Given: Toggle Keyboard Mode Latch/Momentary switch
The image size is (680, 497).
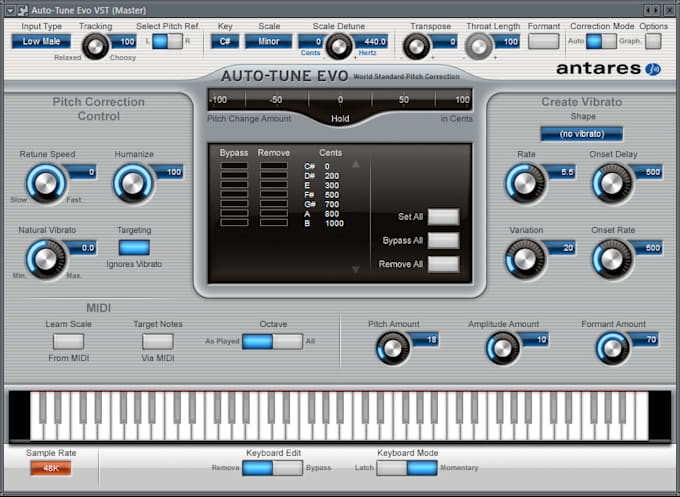Looking at the screenshot, I should point(407,468).
